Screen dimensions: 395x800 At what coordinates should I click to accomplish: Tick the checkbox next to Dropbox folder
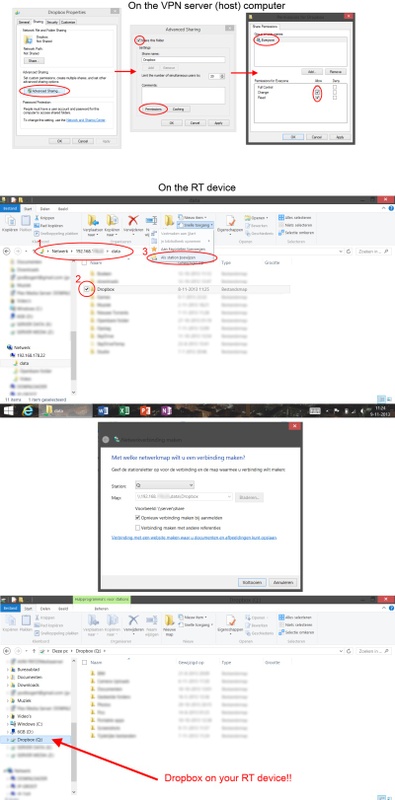pyautogui.click(x=87, y=289)
